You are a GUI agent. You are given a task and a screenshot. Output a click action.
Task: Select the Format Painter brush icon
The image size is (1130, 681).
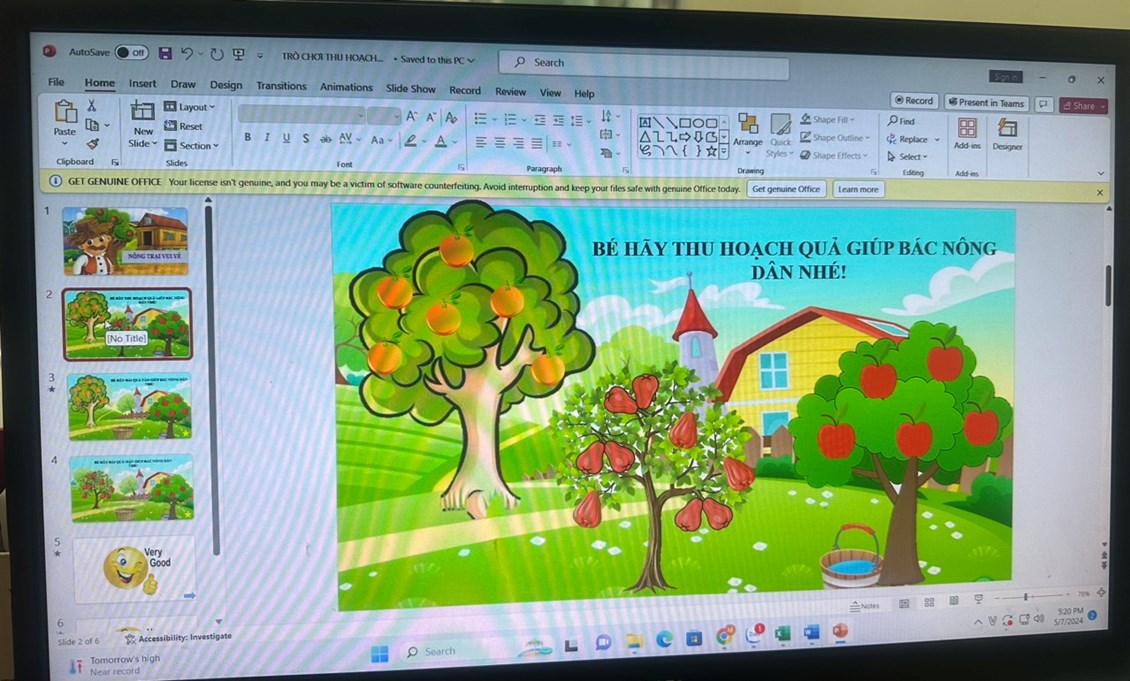click(x=93, y=144)
